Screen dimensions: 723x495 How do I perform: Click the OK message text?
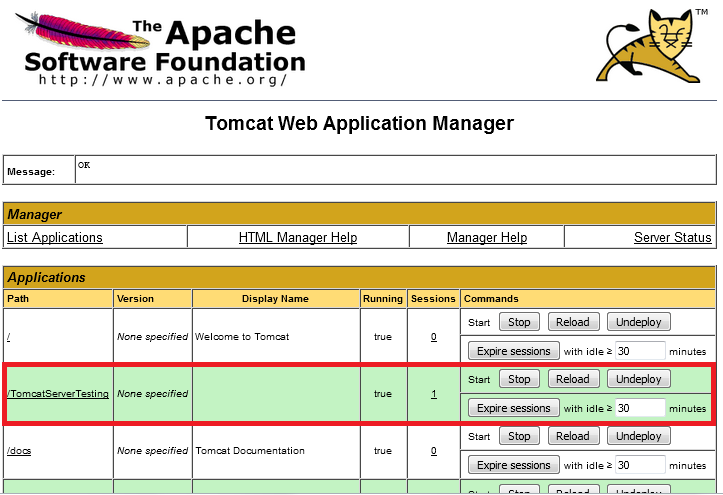pos(84,165)
